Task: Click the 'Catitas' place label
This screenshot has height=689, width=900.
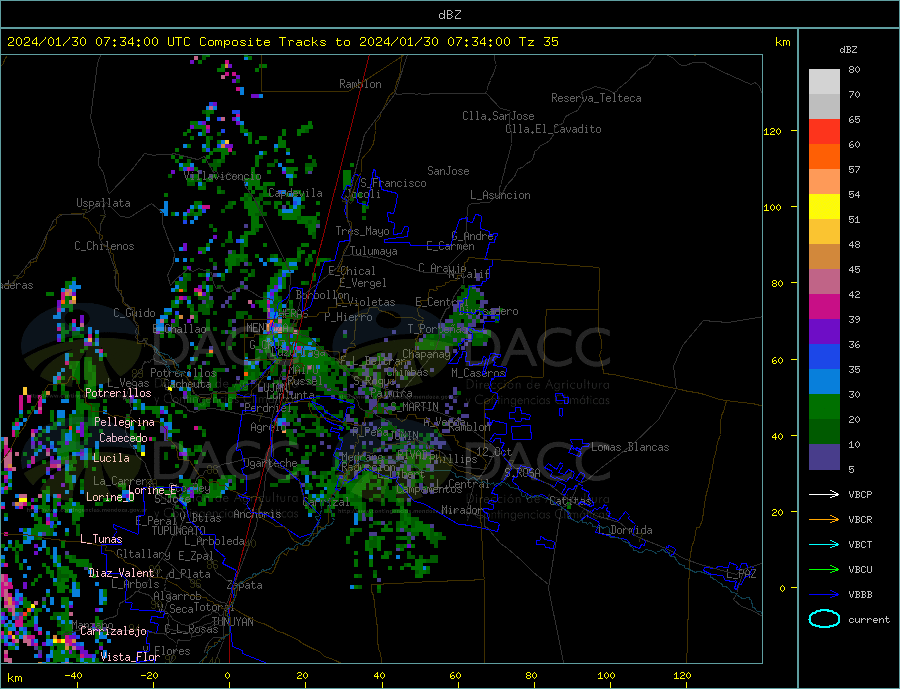Action: (571, 501)
